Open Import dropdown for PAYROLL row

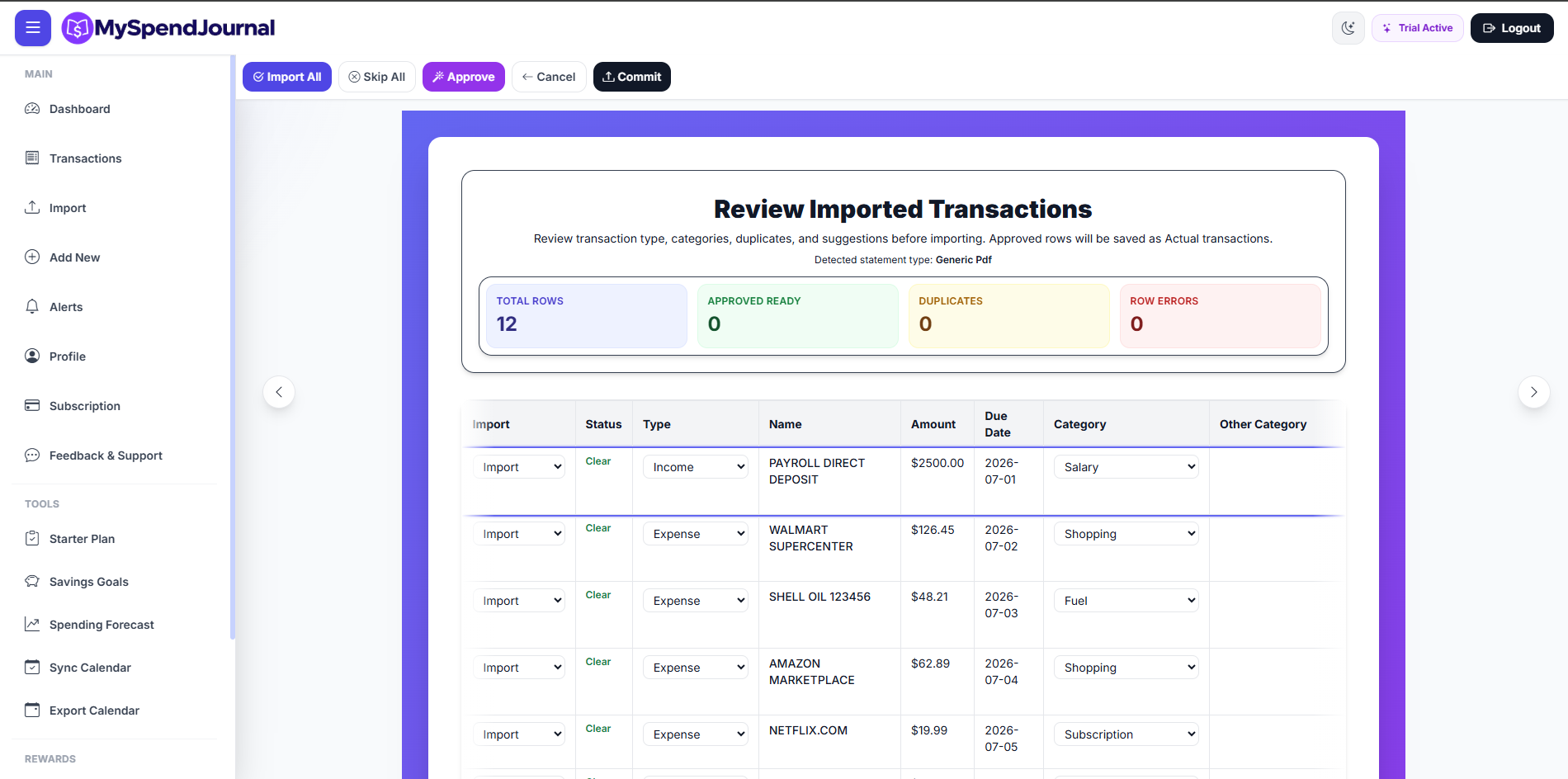[519, 467]
